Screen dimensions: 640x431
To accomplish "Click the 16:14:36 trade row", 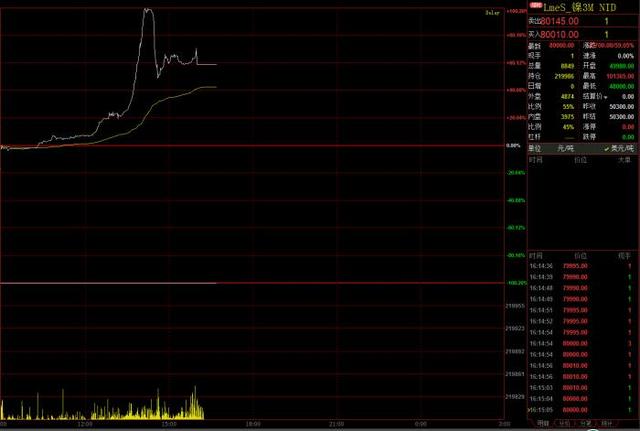I will click(x=581, y=266).
